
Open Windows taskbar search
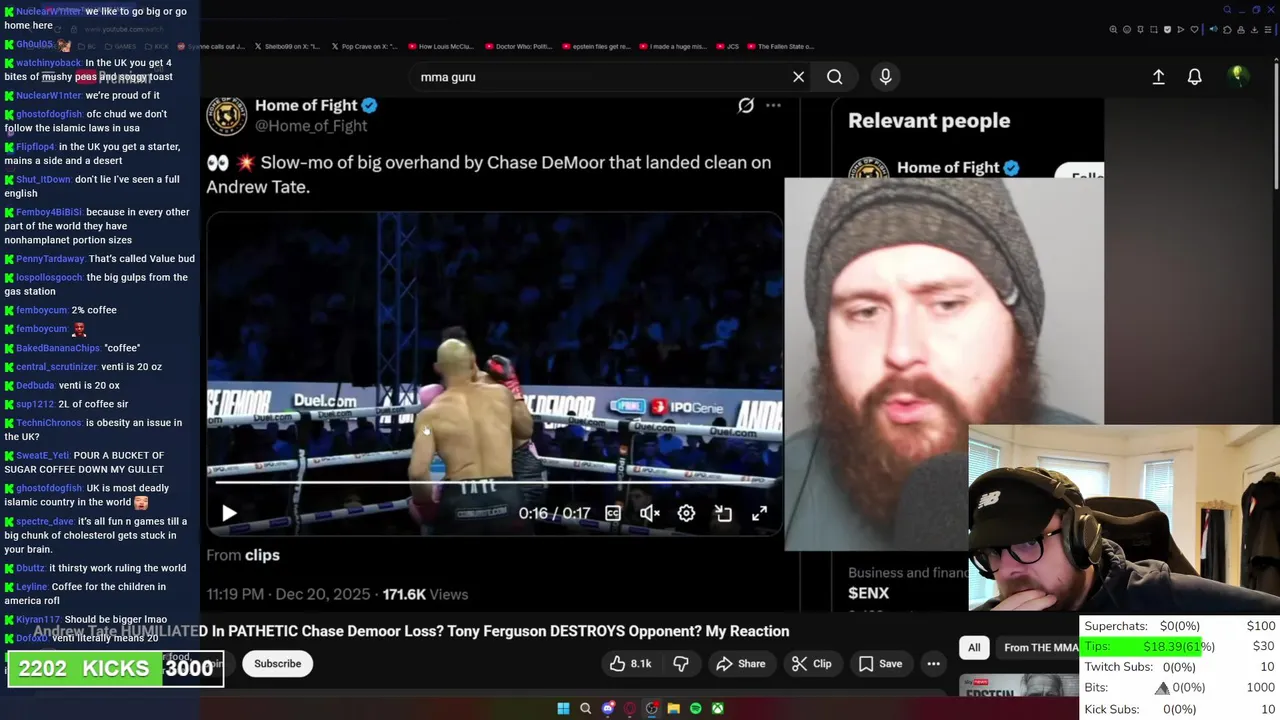[585, 708]
